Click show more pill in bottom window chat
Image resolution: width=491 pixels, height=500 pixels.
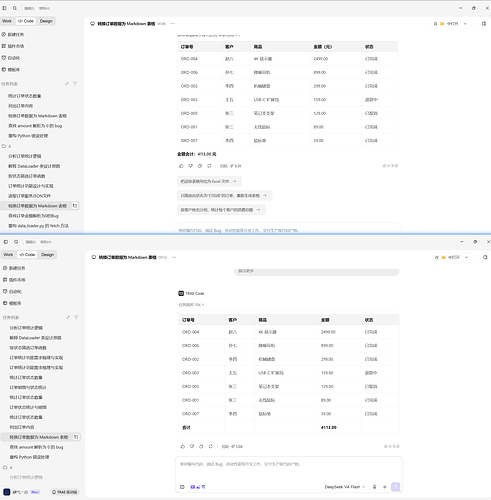316,271
